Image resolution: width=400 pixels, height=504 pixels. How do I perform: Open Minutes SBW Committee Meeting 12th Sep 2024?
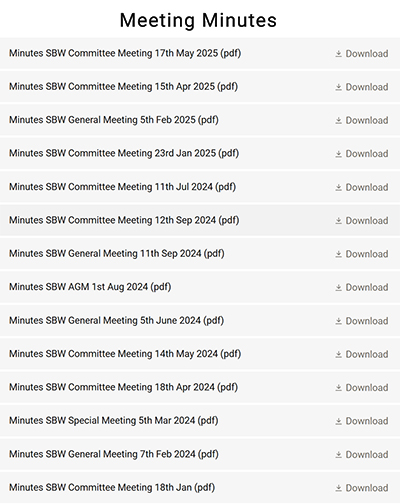click(x=124, y=220)
